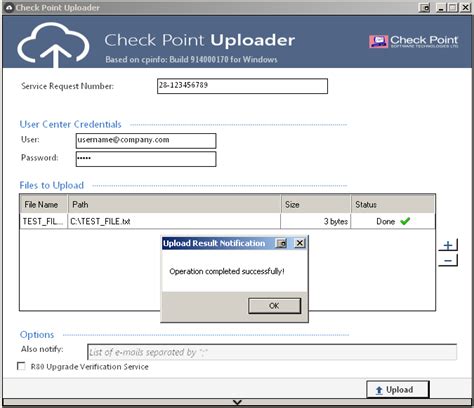The width and height of the screenshot is (474, 408).
Task: Close the Upload Result Notification dialog
Action: 300,243
